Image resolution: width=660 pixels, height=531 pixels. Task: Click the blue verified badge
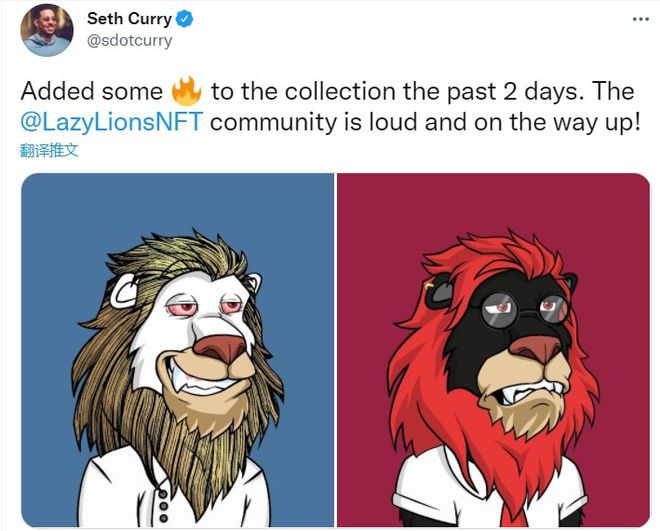click(185, 19)
